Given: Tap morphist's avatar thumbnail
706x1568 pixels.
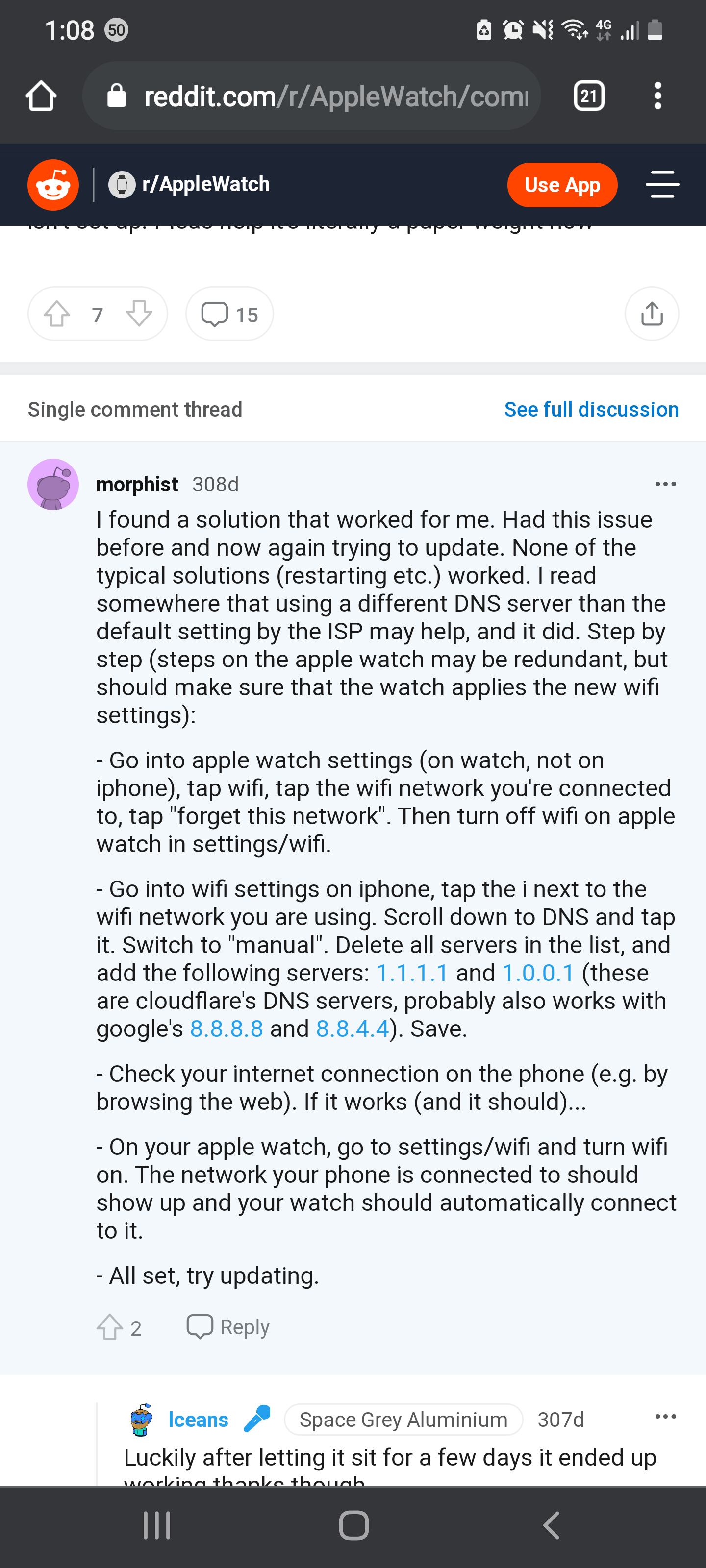Looking at the screenshot, I should [x=53, y=485].
